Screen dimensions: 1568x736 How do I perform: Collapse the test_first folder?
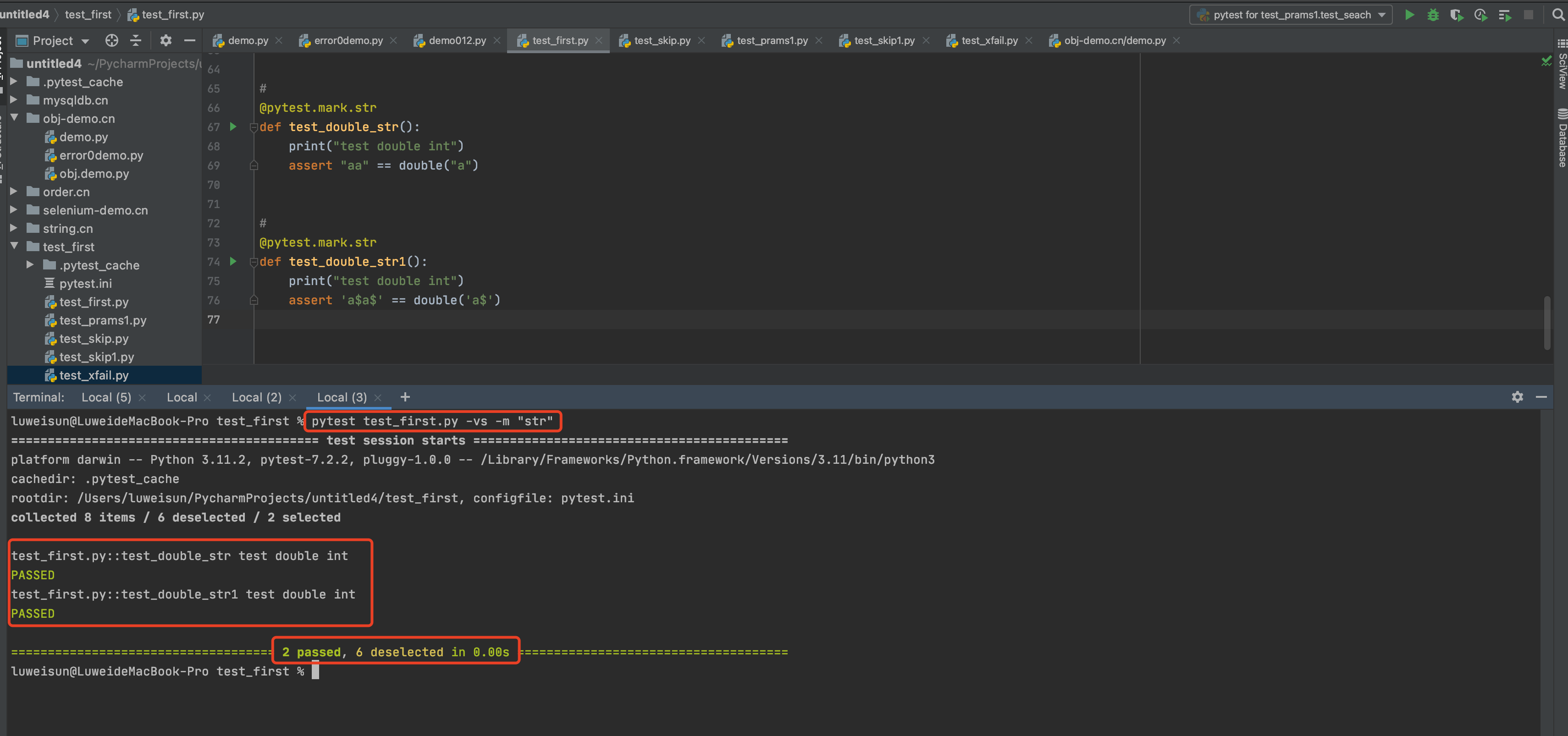[x=13, y=247]
